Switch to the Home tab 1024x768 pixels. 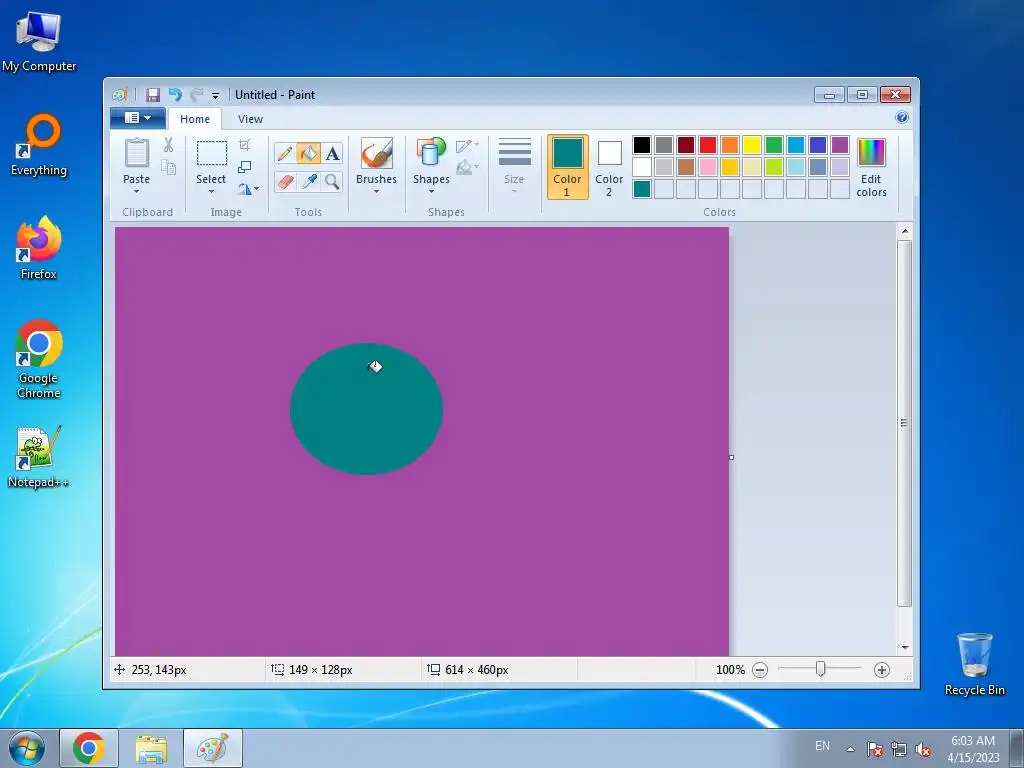pos(195,119)
